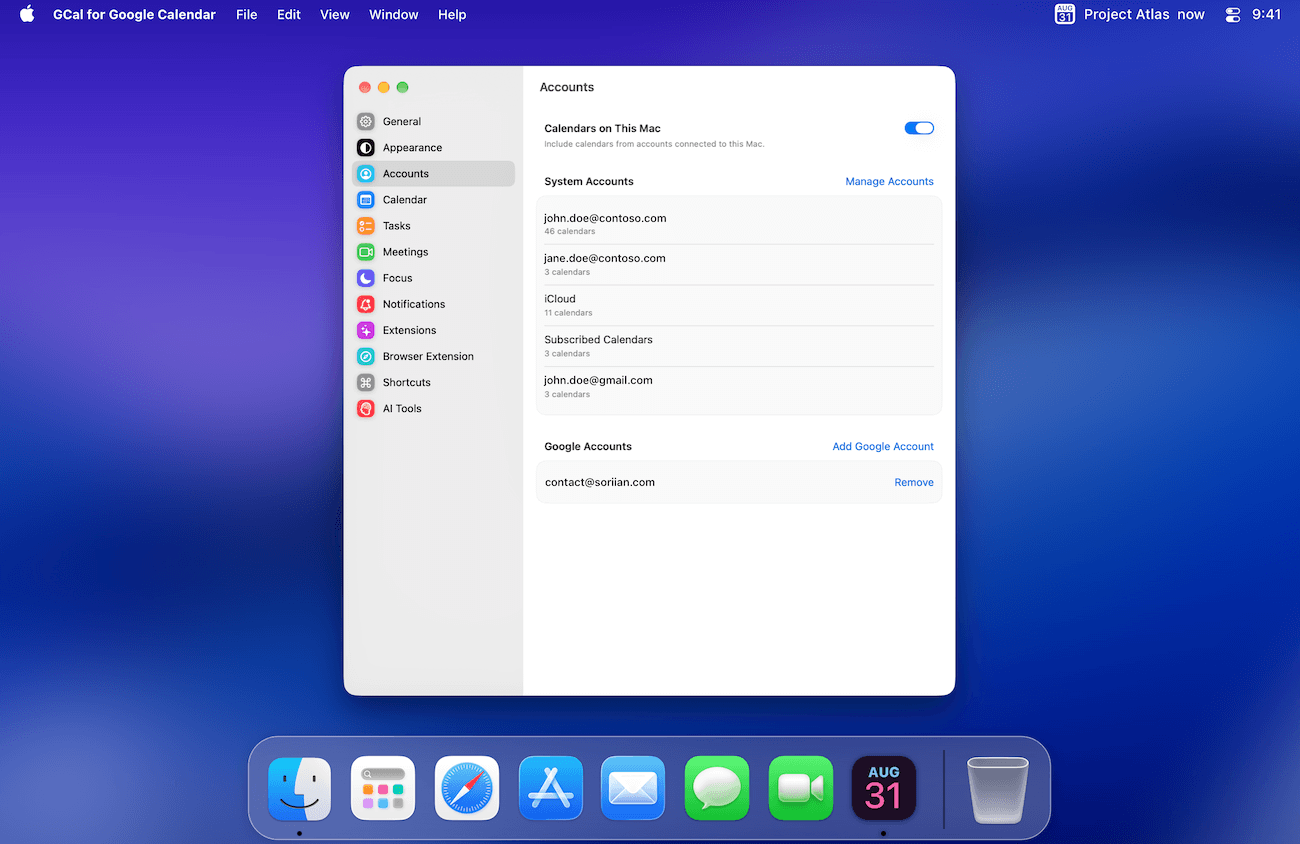Click the Manage Accounts link
The width and height of the screenshot is (1300, 844).
tap(889, 181)
